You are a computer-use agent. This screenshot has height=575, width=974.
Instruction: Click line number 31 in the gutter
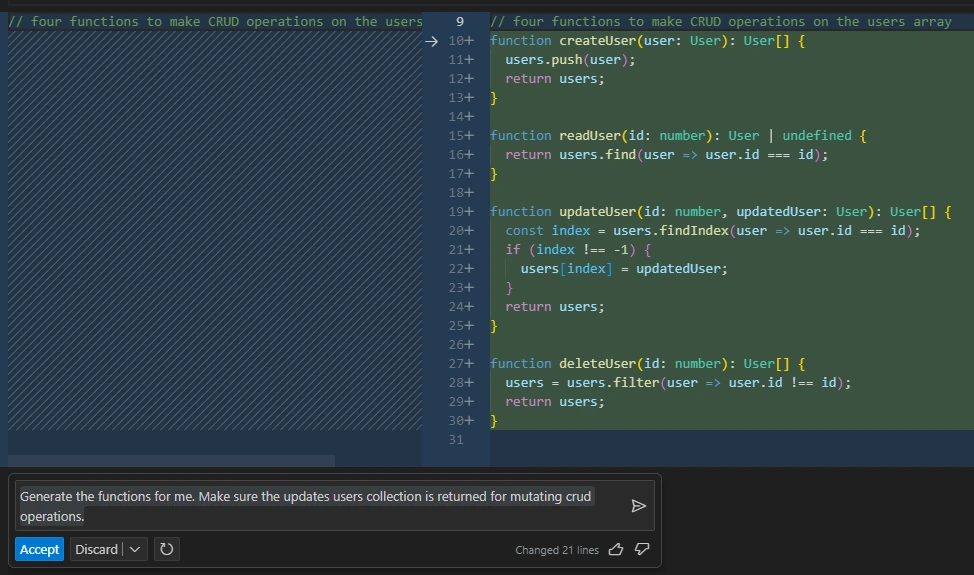click(x=457, y=440)
